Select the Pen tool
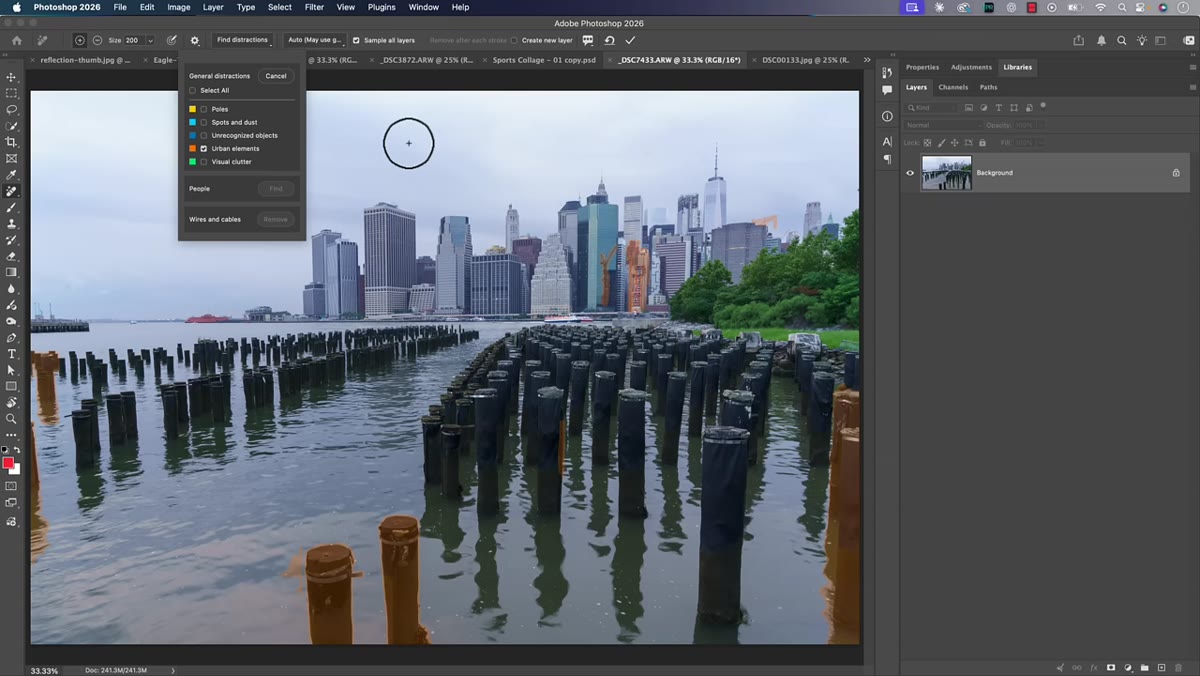This screenshot has height=676, width=1200. click(x=12, y=338)
